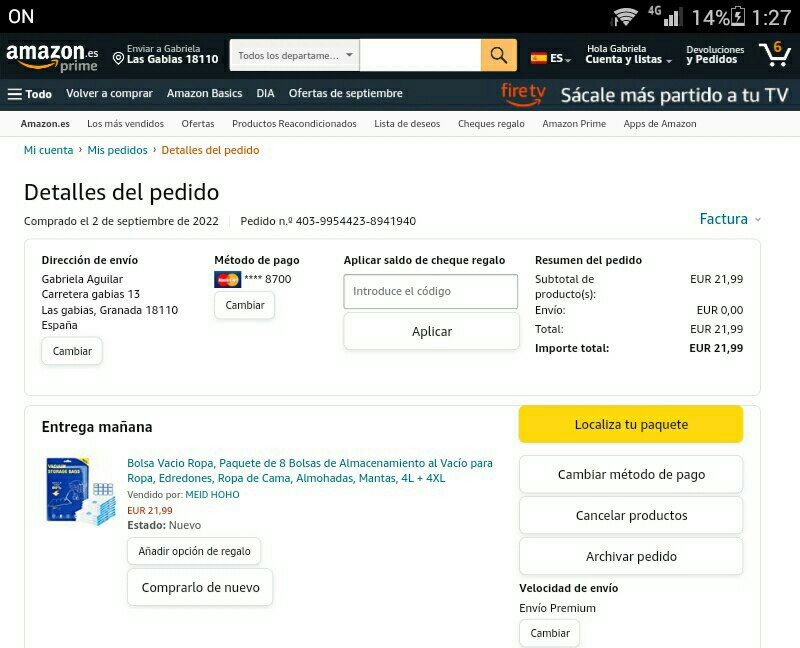Open the Todos los departamentos dropdown
Image resolution: width=800 pixels, height=648 pixels.
(295, 55)
